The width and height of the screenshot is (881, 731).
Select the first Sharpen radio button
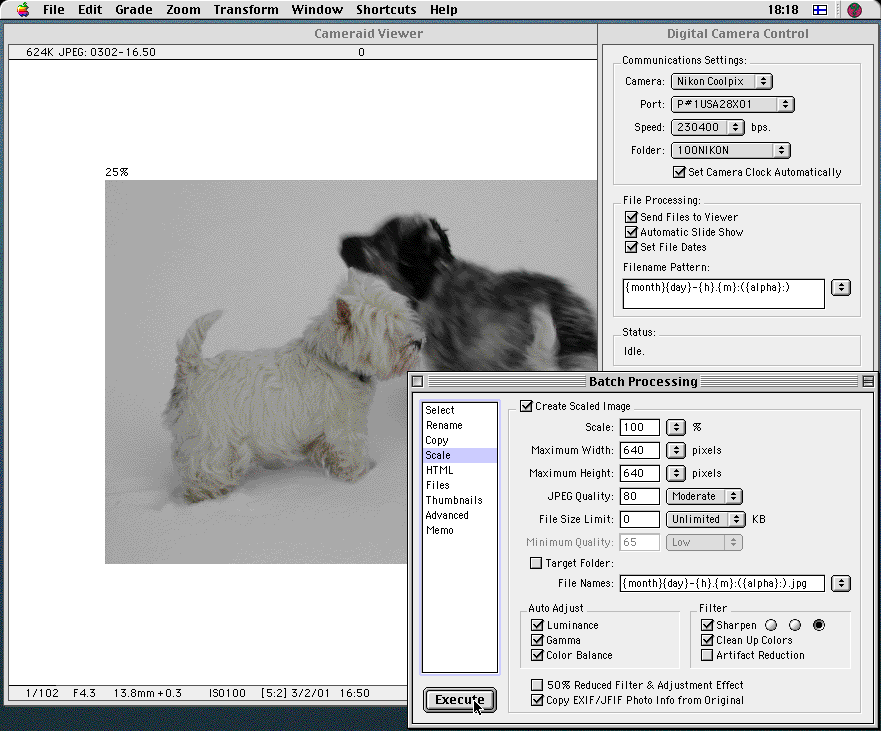pos(770,625)
